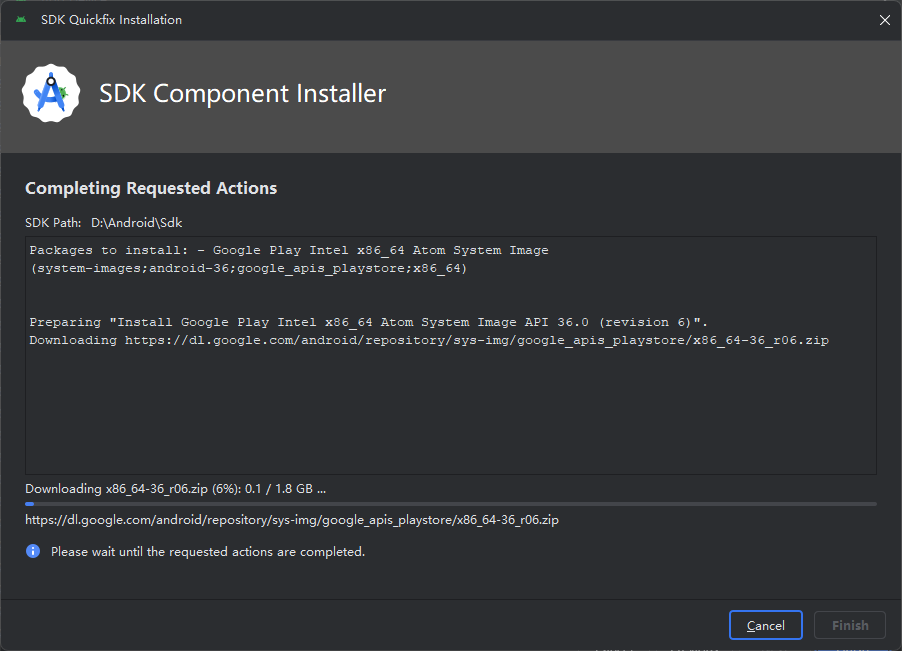Click the "SDK Component Installer" header title
The width and height of the screenshot is (902, 651).
point(242,94)
